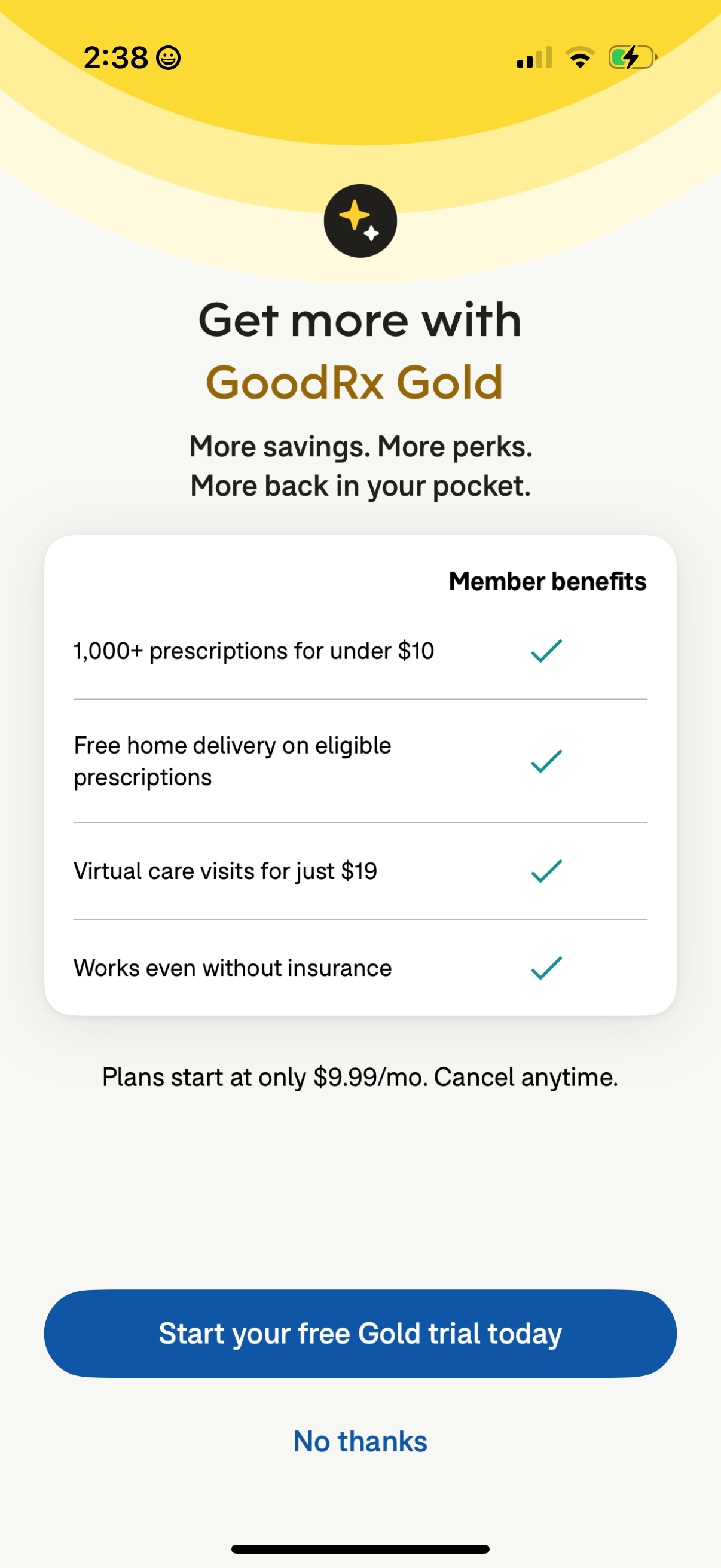The image size is (721, 1568).
Task: Decline offer with No thanks
Action: (360, 1441)
